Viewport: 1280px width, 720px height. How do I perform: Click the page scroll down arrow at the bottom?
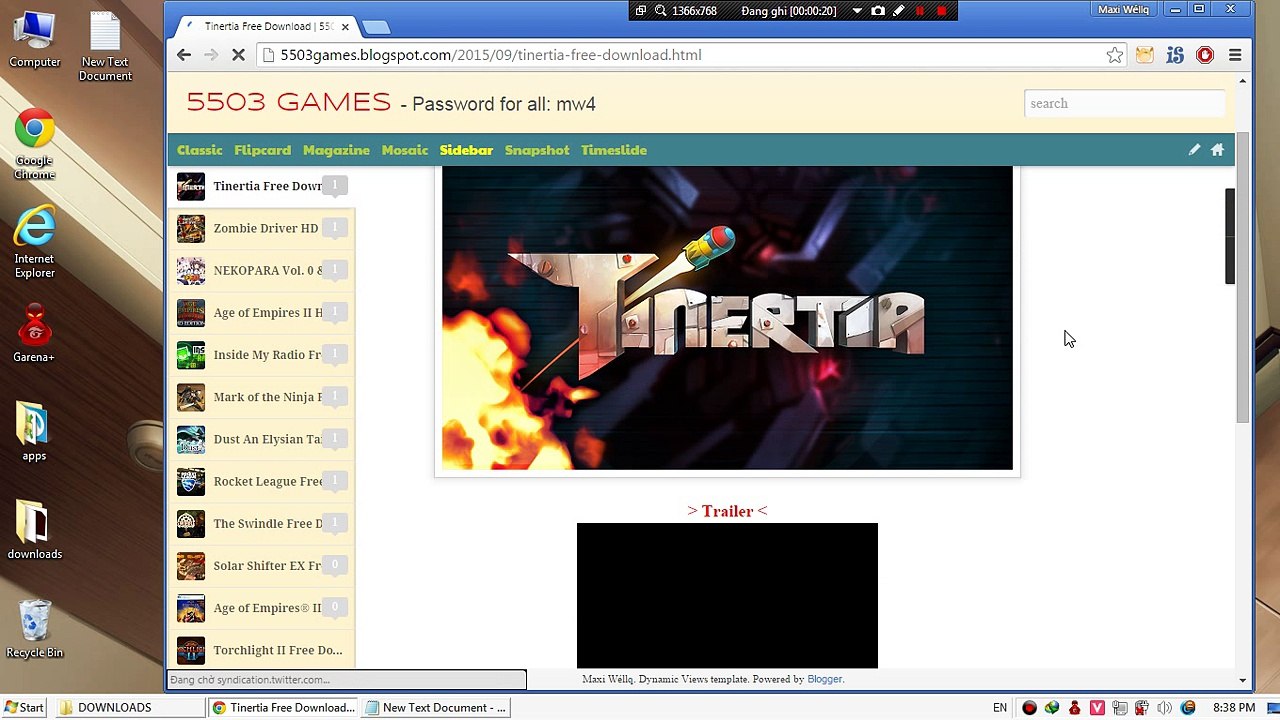1242,680
